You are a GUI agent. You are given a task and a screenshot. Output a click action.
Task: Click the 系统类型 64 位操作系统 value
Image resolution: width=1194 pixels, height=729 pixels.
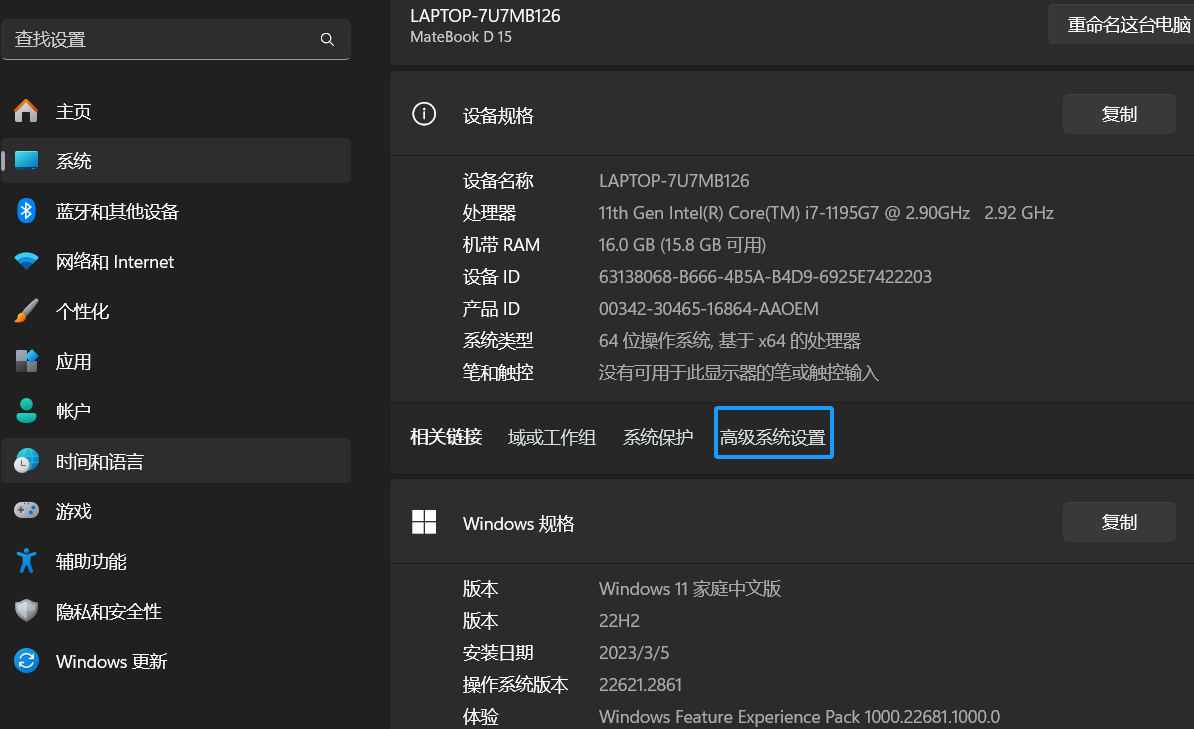pyautogui.click(x=729, y=341)
